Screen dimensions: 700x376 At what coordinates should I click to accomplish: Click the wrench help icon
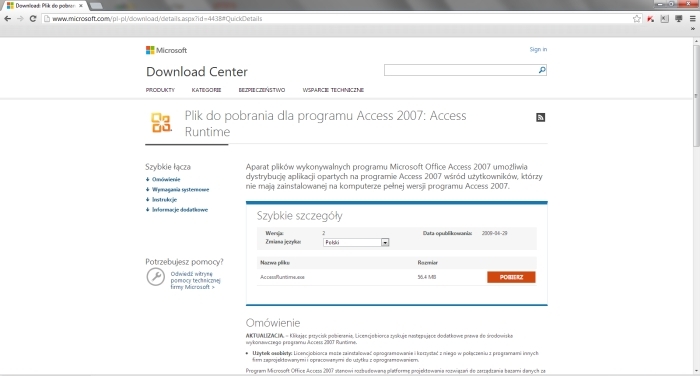click(155, 277)
